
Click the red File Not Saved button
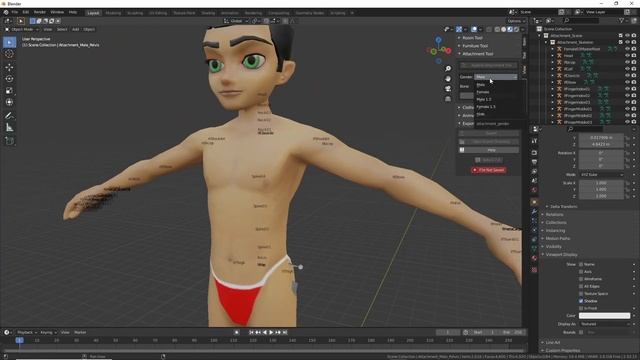489,170
